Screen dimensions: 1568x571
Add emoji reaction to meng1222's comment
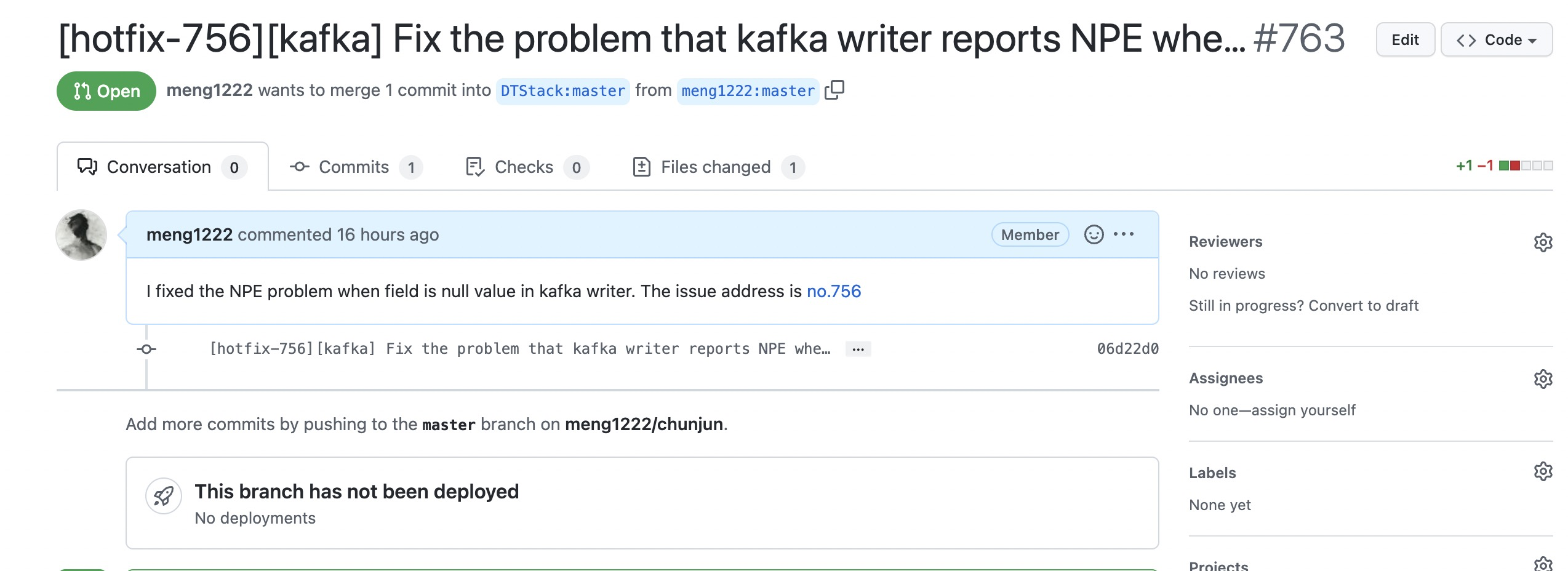(x=1094, y=234)
